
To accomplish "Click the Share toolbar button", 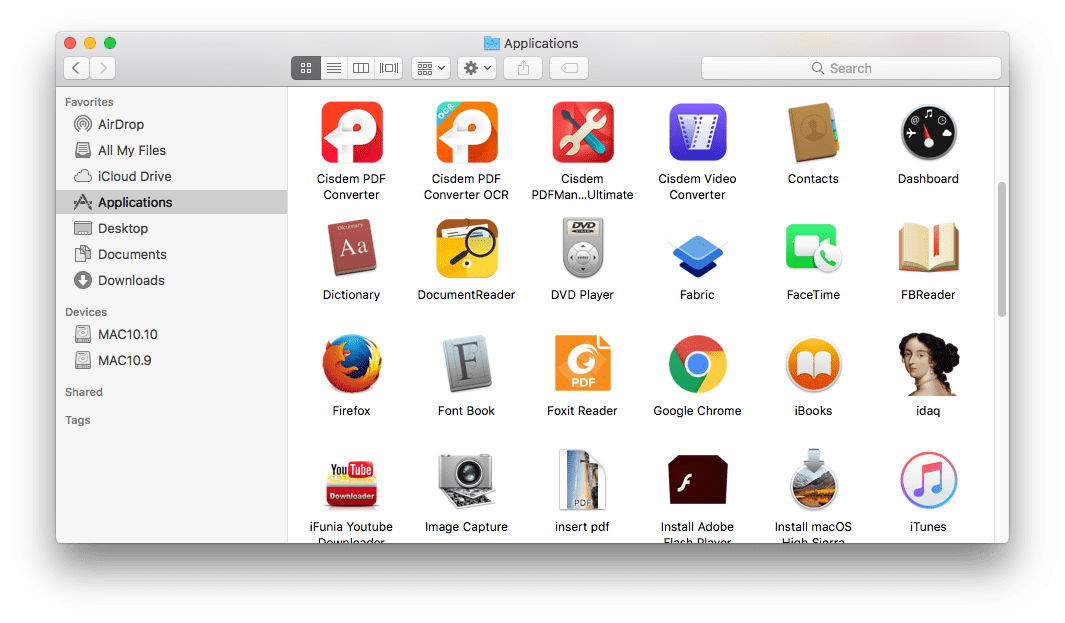I will (523, 68).
